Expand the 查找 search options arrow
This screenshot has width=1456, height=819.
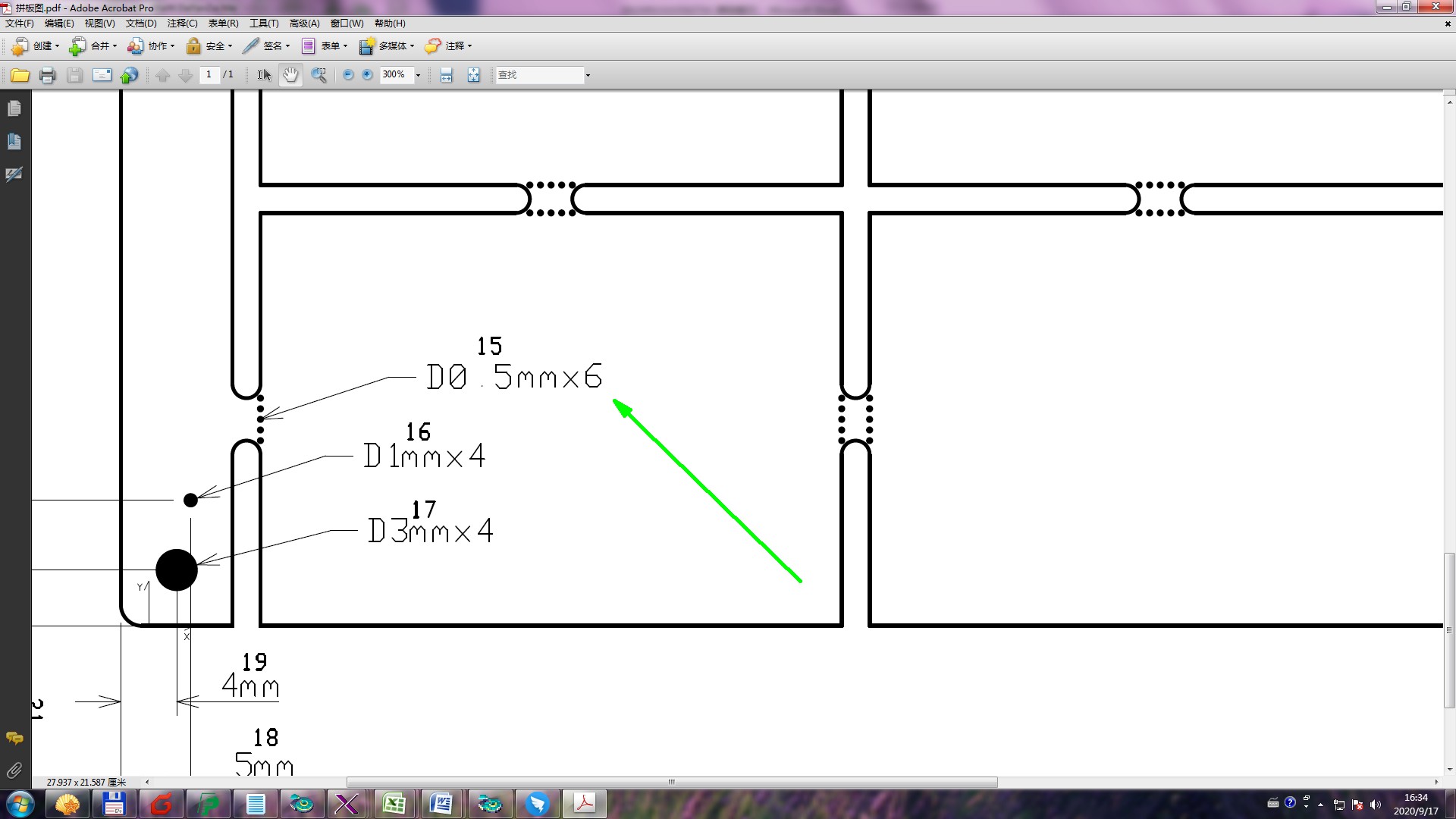tap(588, 75)
